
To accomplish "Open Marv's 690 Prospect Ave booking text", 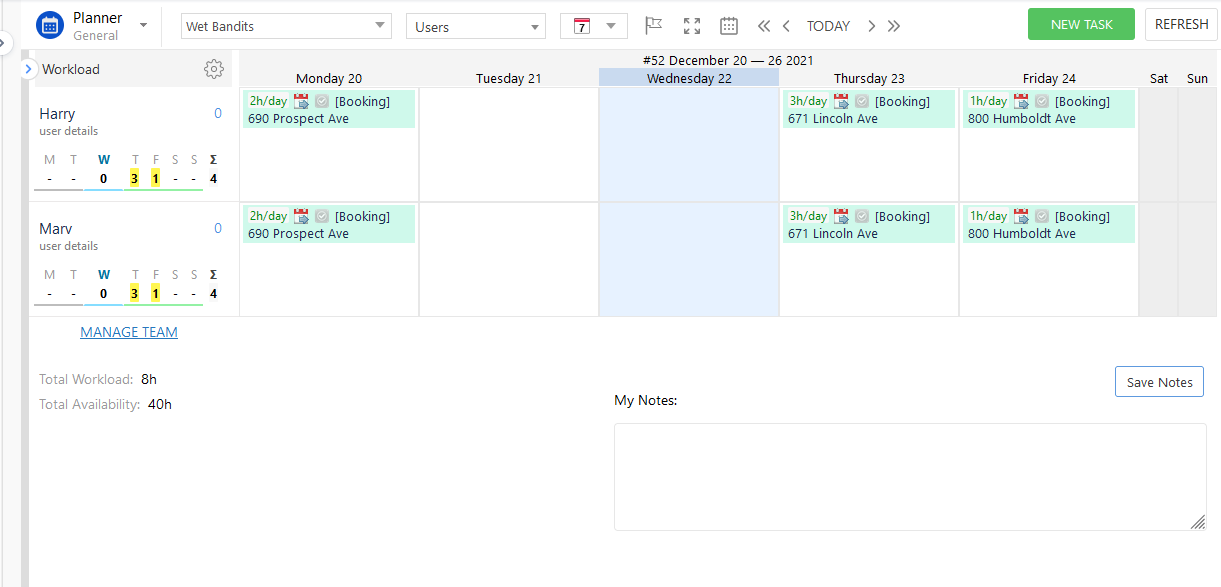I will pos(298,234).
